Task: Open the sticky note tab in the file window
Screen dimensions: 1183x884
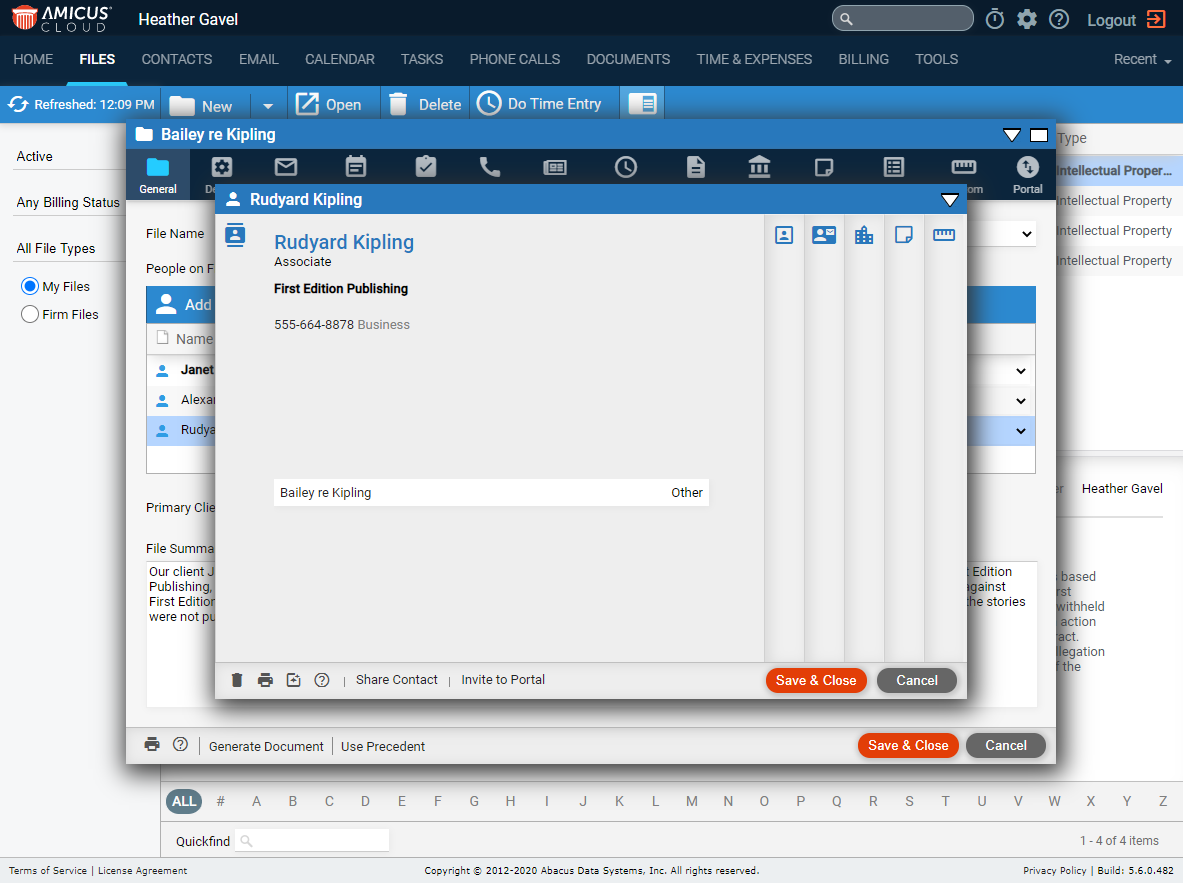Action: coord(824,167)
